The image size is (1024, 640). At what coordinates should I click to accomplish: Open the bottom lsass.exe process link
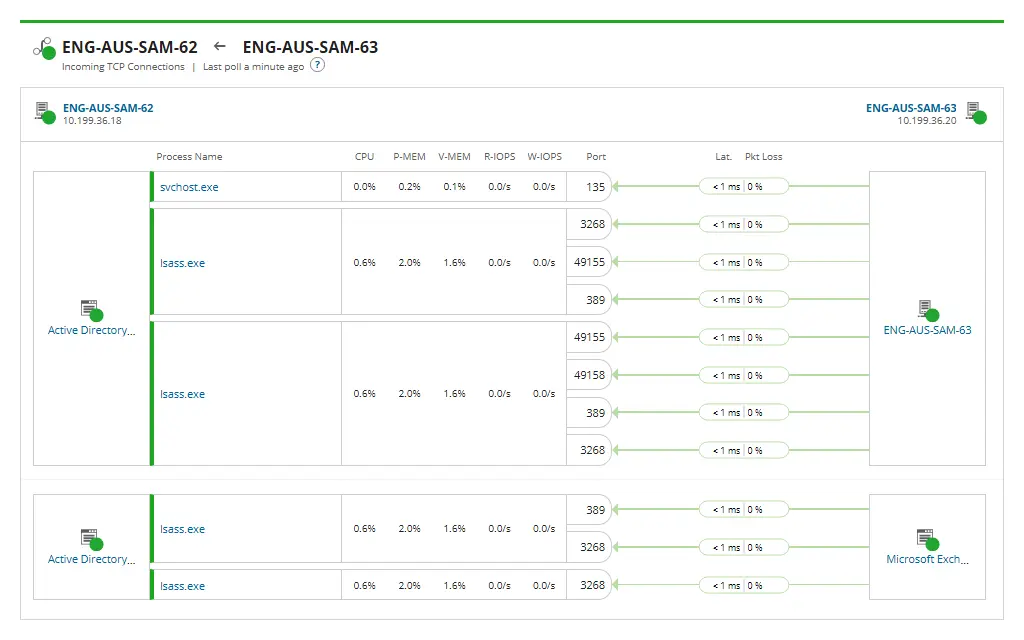tap(182, 586)
